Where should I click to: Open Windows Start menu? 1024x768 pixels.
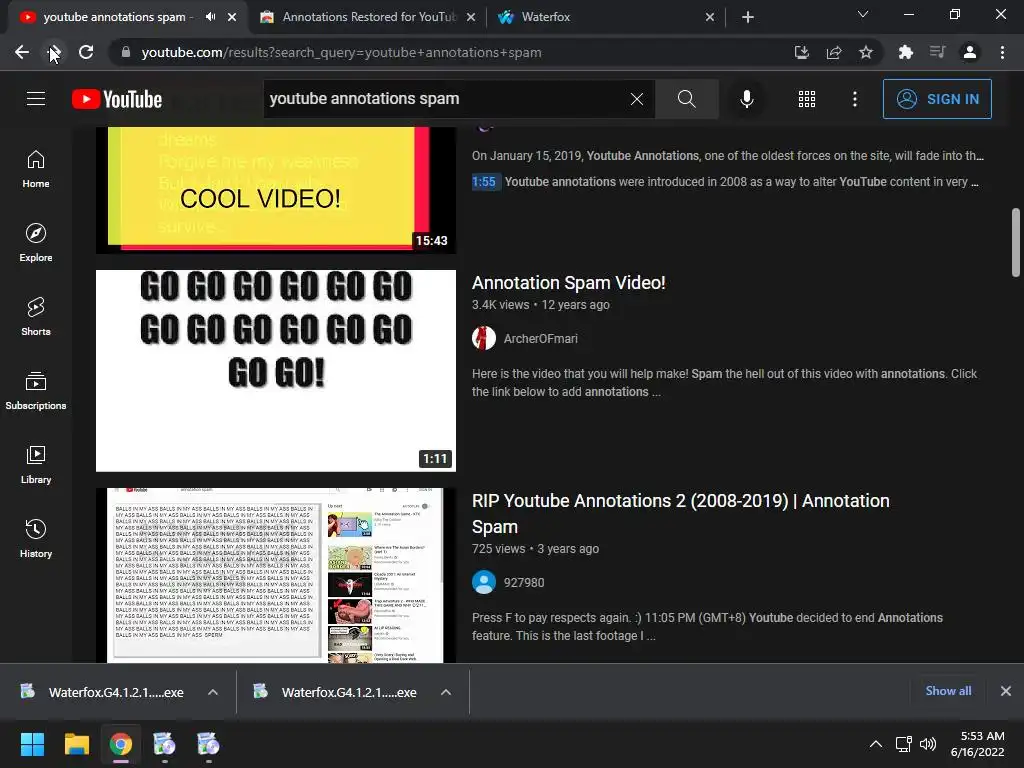pos(32,744)
